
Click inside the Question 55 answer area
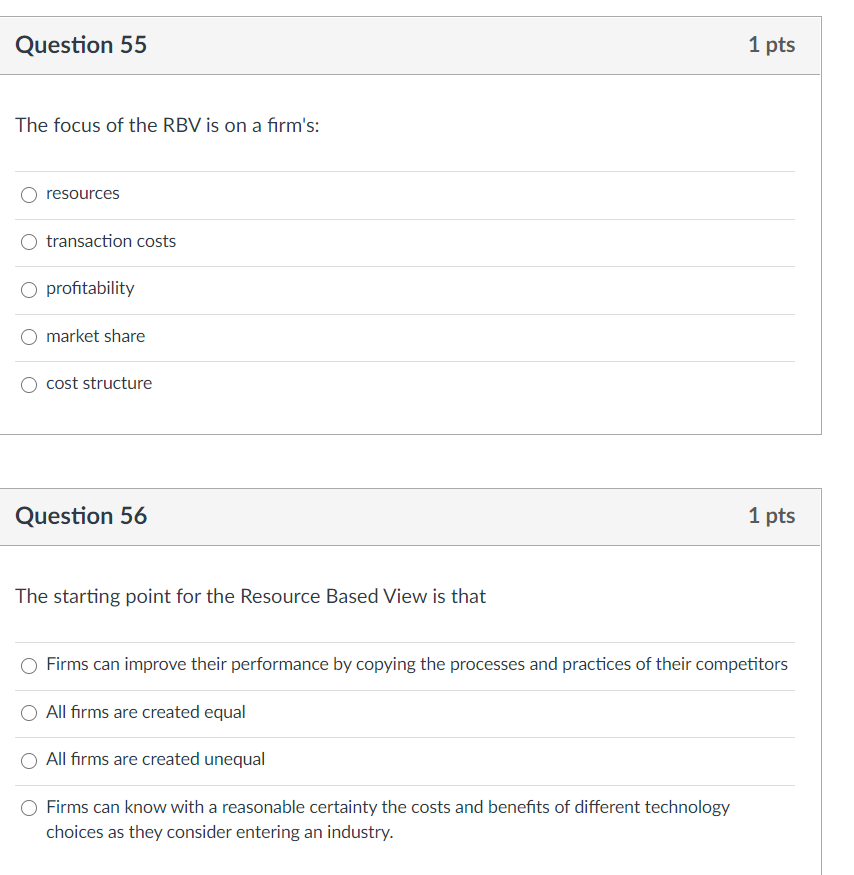pos(400,290)
